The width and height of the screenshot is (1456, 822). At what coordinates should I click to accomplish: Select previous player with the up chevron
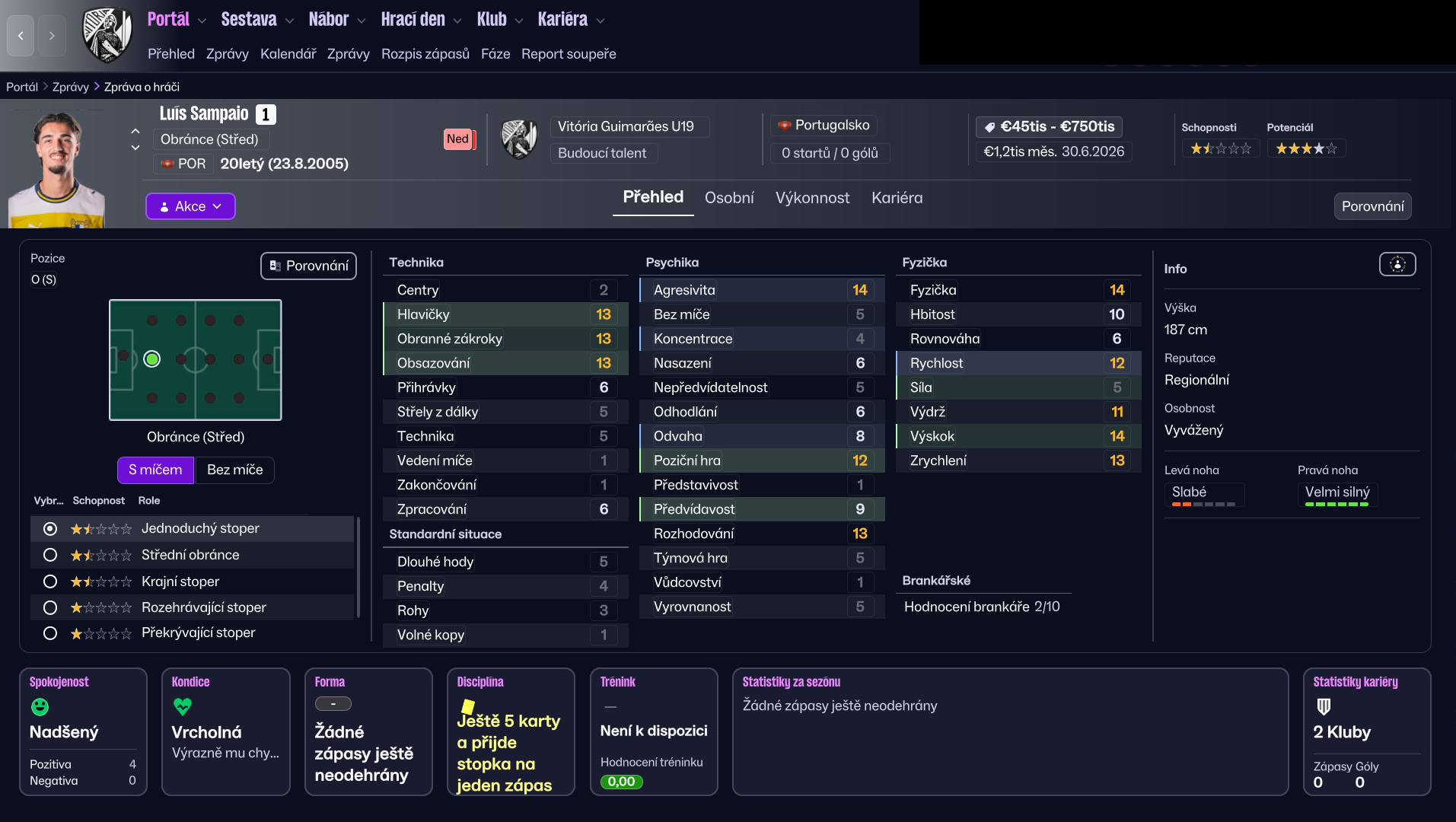point(135,131)
